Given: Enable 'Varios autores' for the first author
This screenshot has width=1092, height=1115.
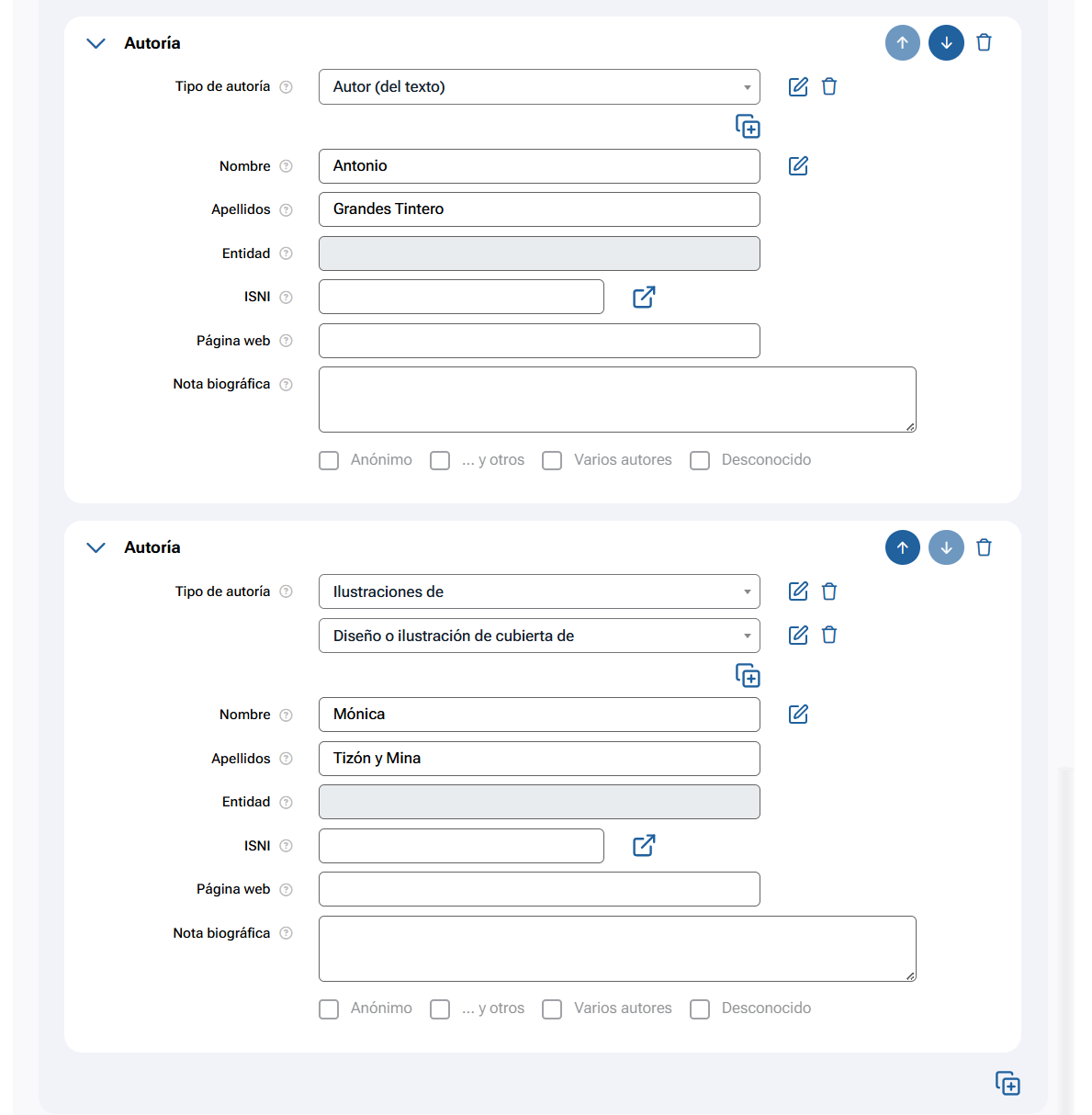Looking at the screenshot, I should (x=552, y=460).
